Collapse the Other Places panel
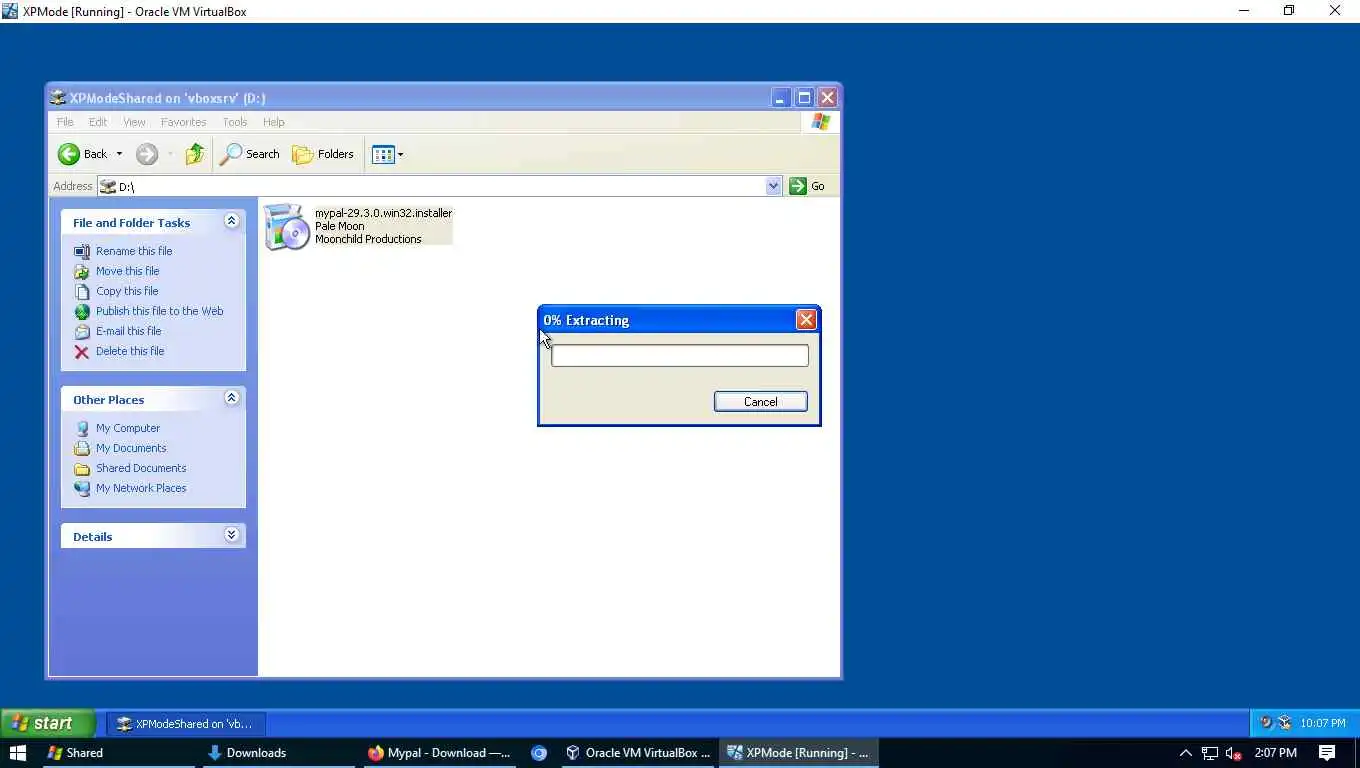 pyautogui.click(x=231, y=398)
